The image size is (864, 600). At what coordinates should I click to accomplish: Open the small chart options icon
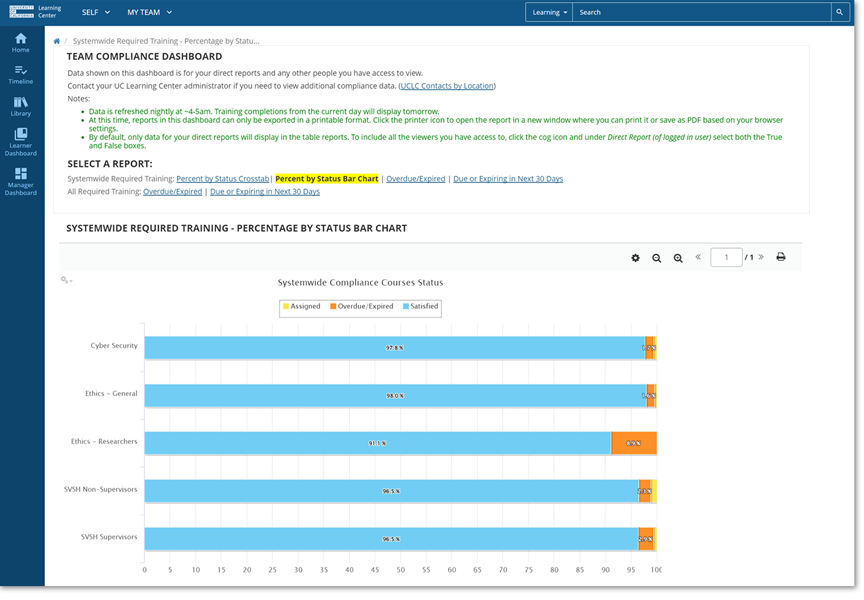coord(66,280)
